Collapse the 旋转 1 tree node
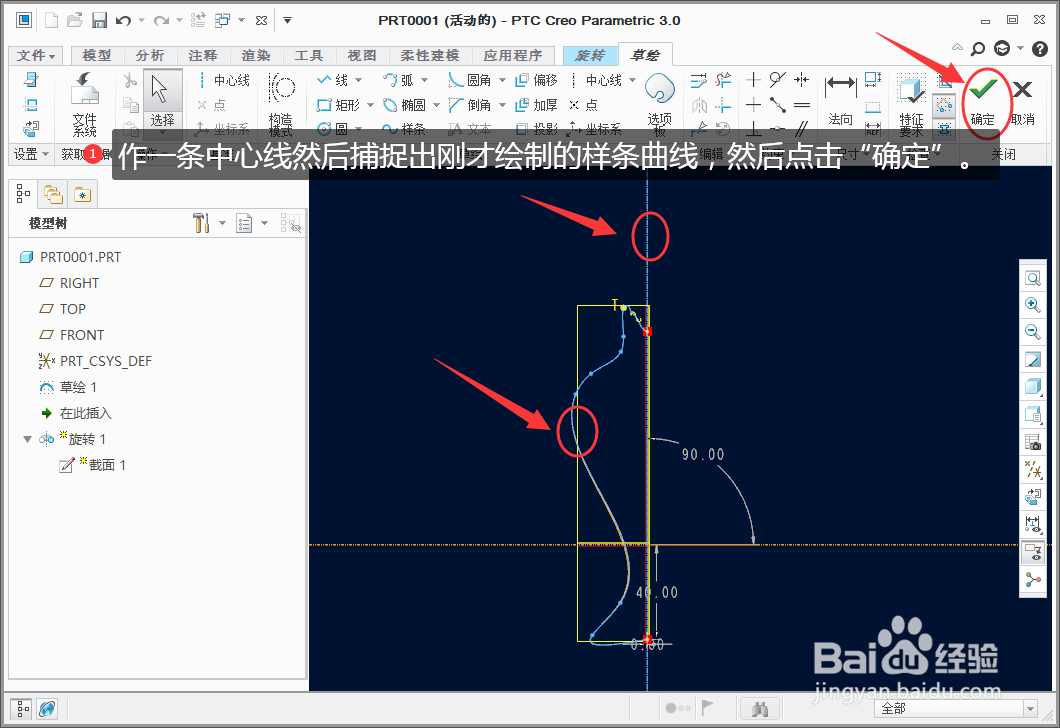 point(27,439)
